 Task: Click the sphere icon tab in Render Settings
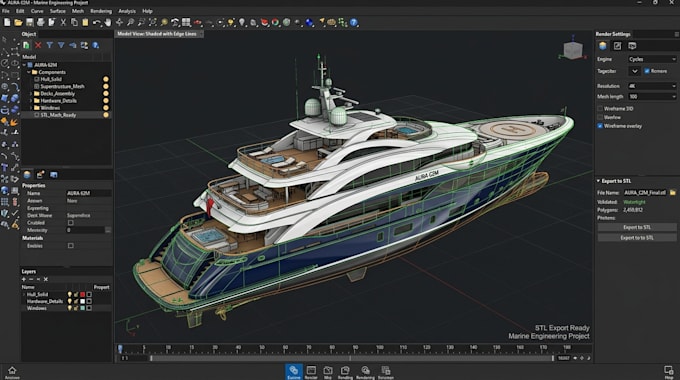coord(603,46)
